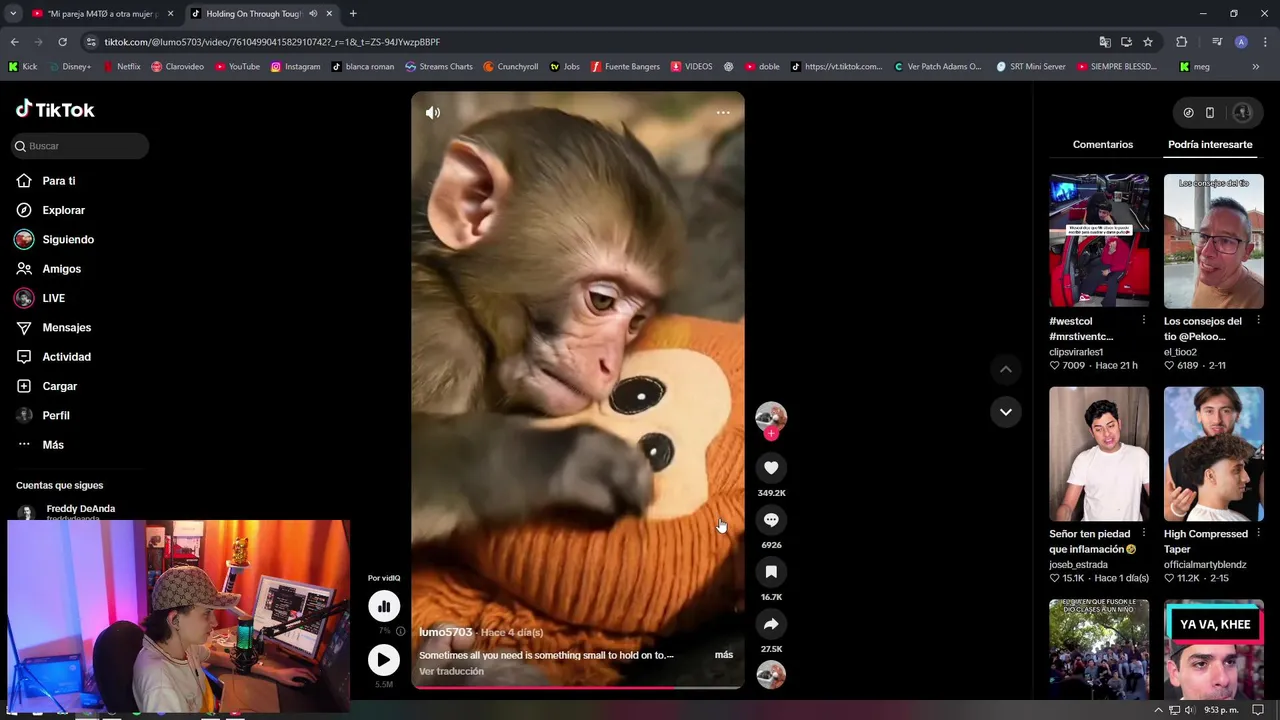Click address bar URL
This screenshot has width=1280, height=720.
tap(272, 42)
